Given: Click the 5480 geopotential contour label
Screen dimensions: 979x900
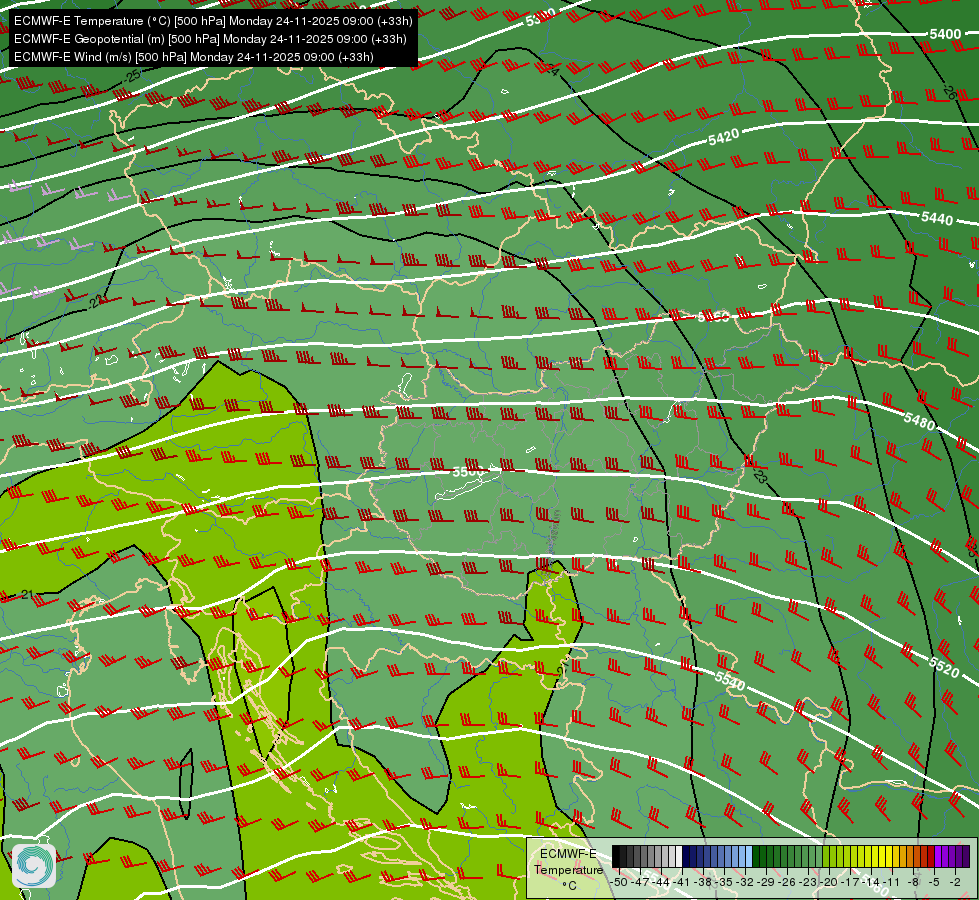Looking at the screenshot, I should 920,421.
